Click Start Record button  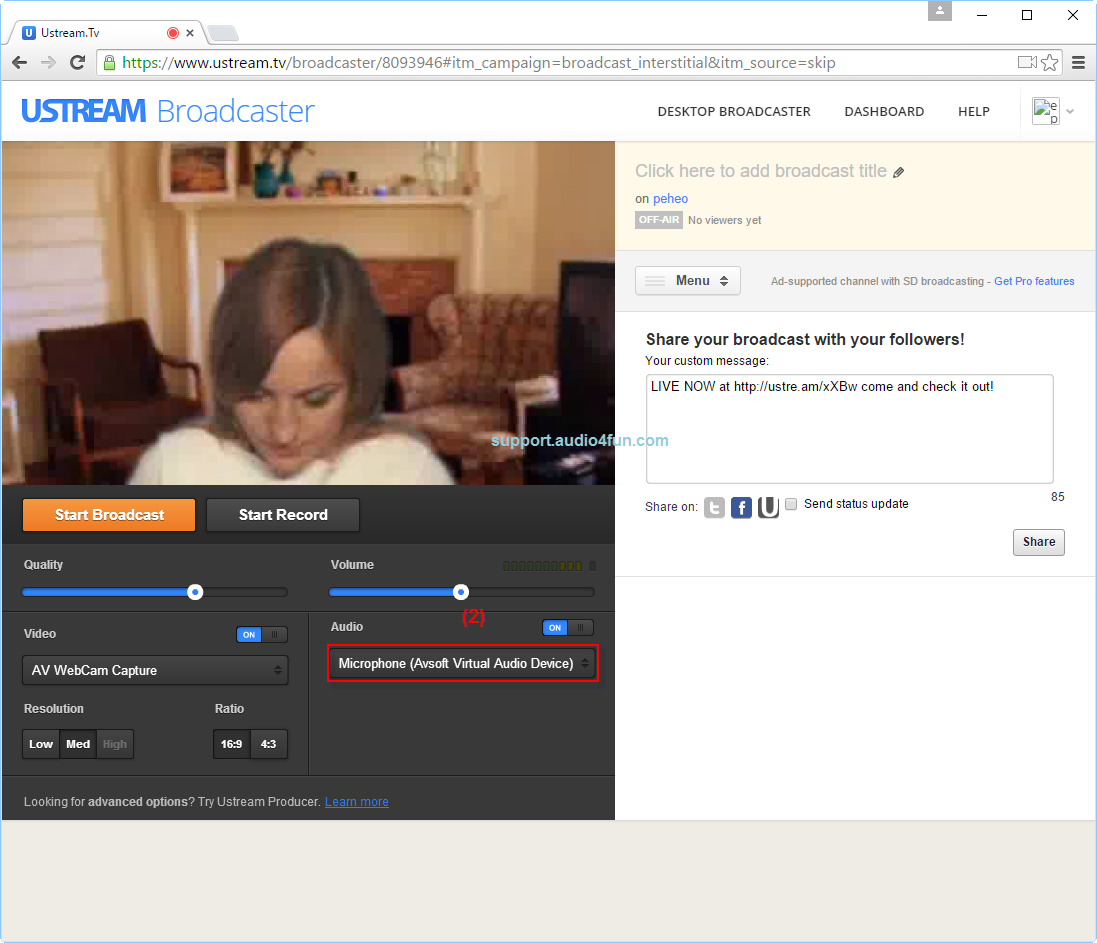[283, 515]
